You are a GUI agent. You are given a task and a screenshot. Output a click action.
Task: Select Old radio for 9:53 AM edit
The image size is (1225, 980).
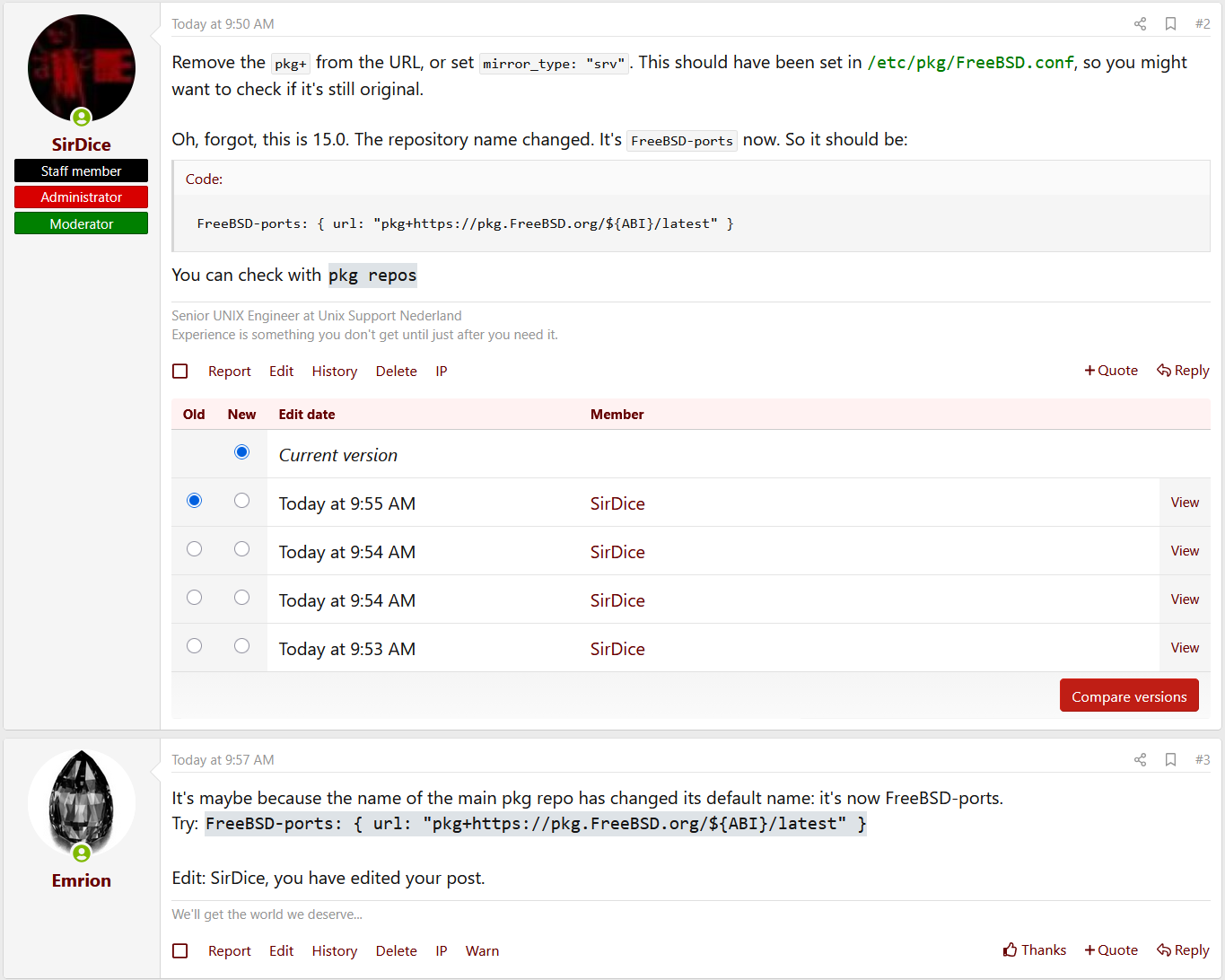point(195,646)
